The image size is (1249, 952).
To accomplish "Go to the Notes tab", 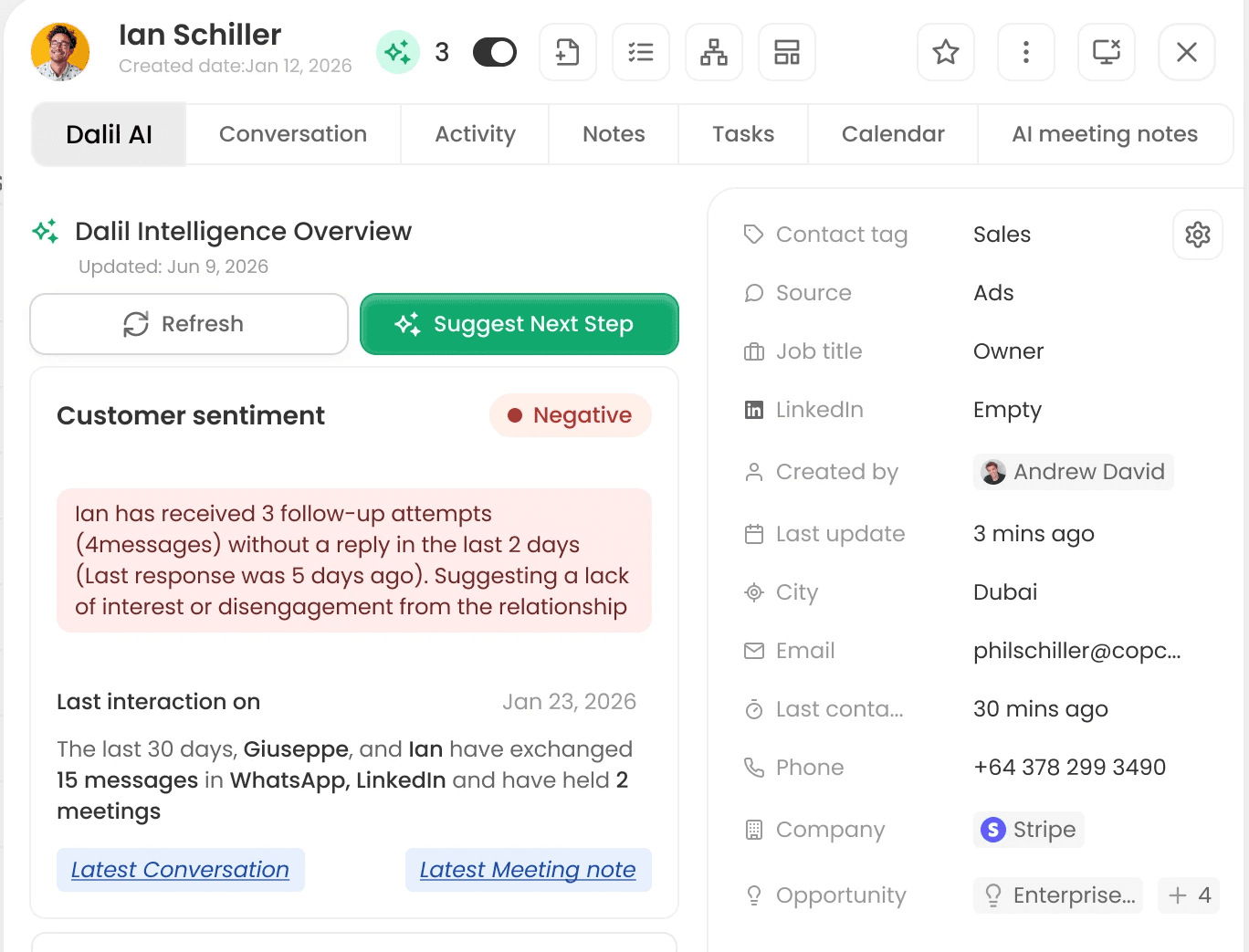I will click(614, 134).
